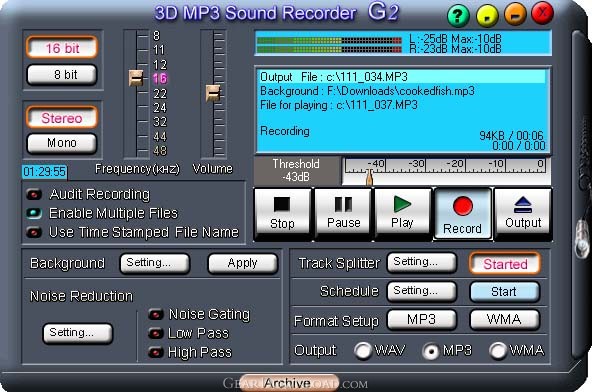Open the green help question mark button
The width and height of the screenshot is (592, 392).
[458, 15]
